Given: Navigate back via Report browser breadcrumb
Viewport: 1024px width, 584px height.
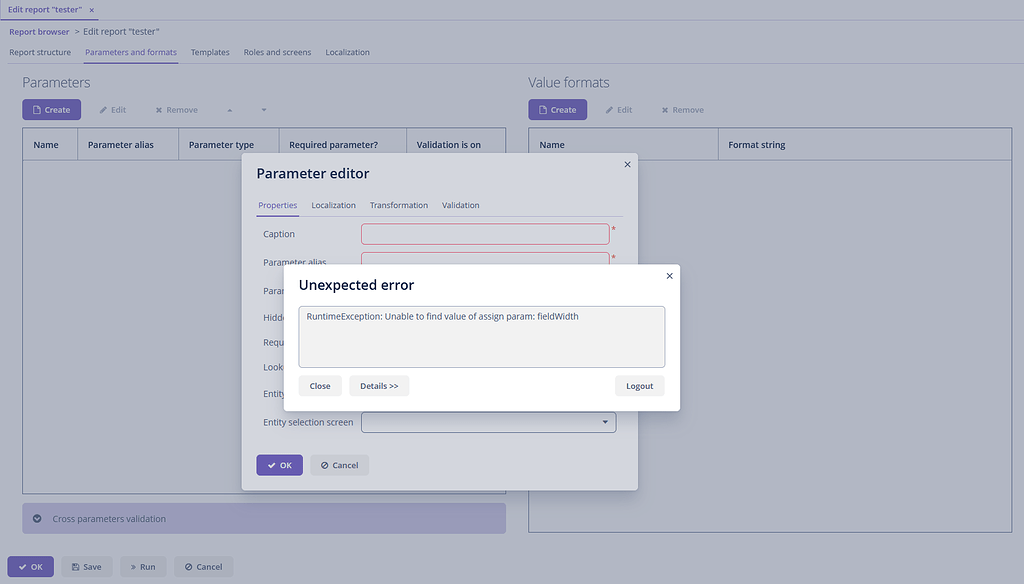Looking at the screenshot, I should point(38,31).
